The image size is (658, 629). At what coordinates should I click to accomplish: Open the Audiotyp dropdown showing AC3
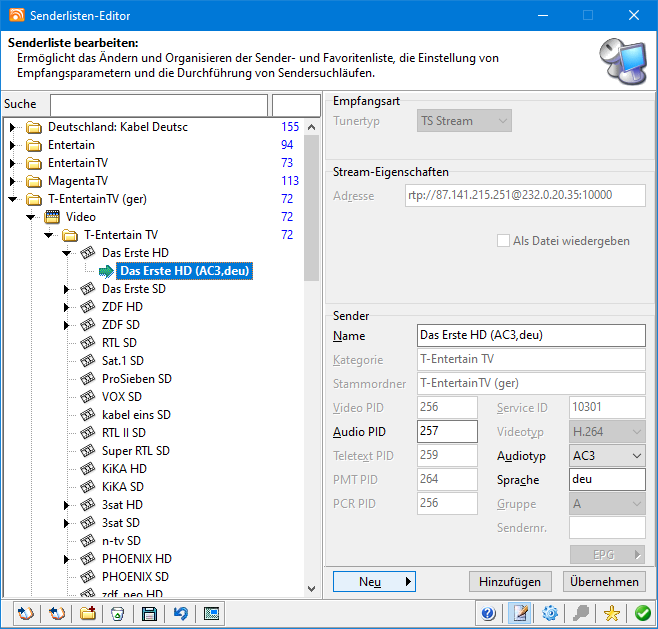(607, 456)
